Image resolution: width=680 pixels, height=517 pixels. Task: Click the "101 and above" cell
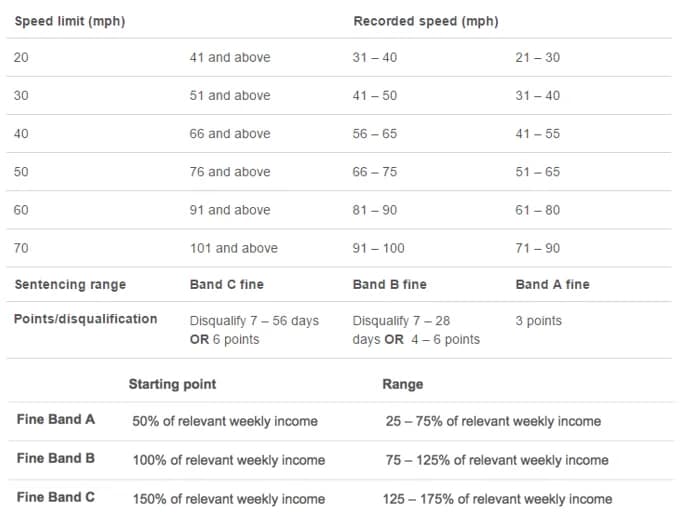click(x=234, y=248)
